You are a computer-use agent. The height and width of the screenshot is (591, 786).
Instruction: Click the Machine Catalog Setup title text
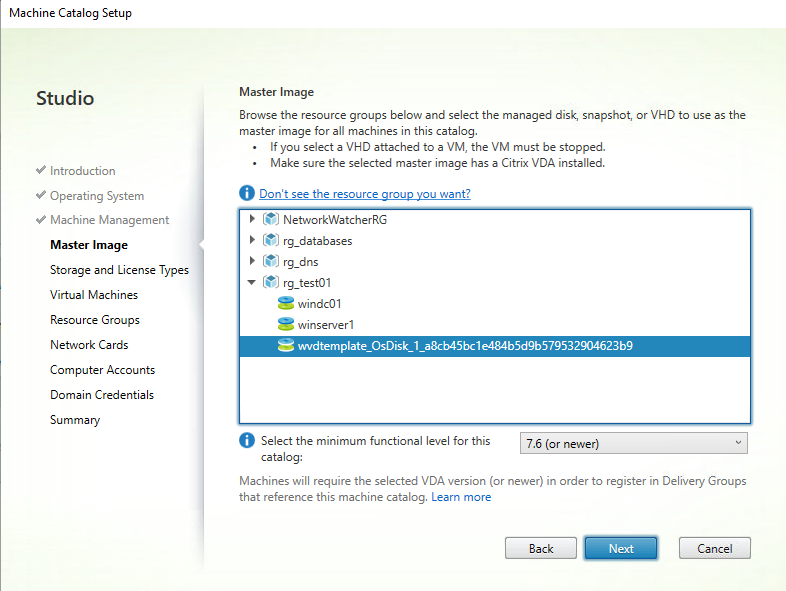tap(70, 13)
